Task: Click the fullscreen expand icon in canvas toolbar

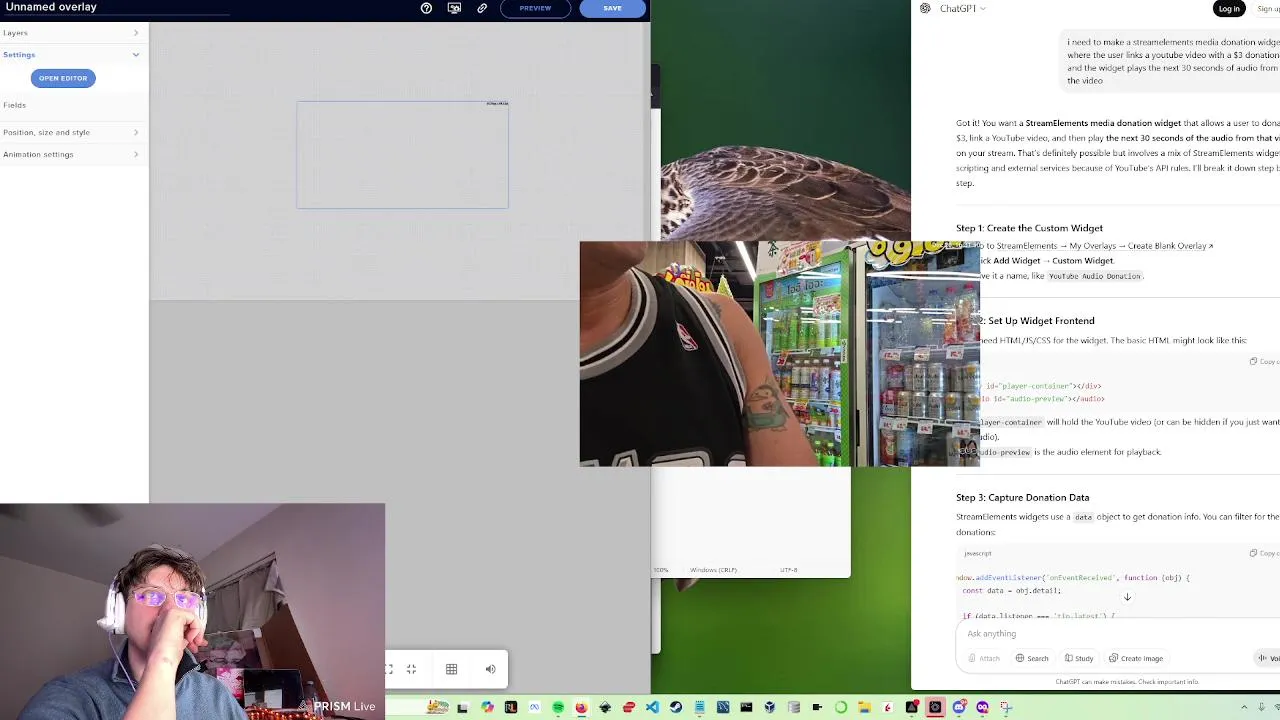Action: tap(389, 669)
